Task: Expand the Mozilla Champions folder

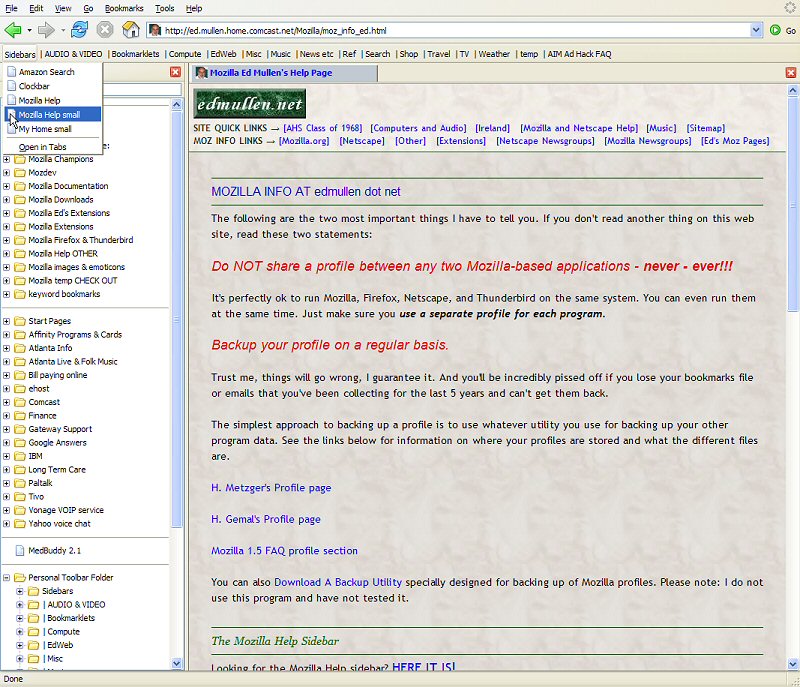Action: 7,159
